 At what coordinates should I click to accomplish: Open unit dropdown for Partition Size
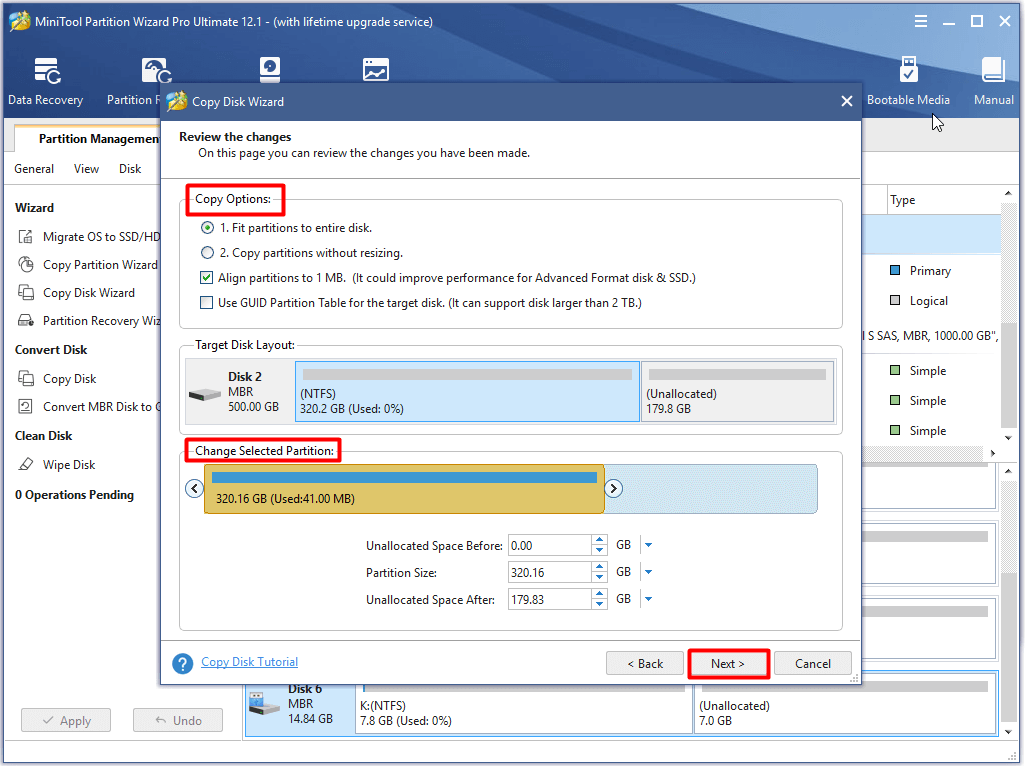point(648,572)
